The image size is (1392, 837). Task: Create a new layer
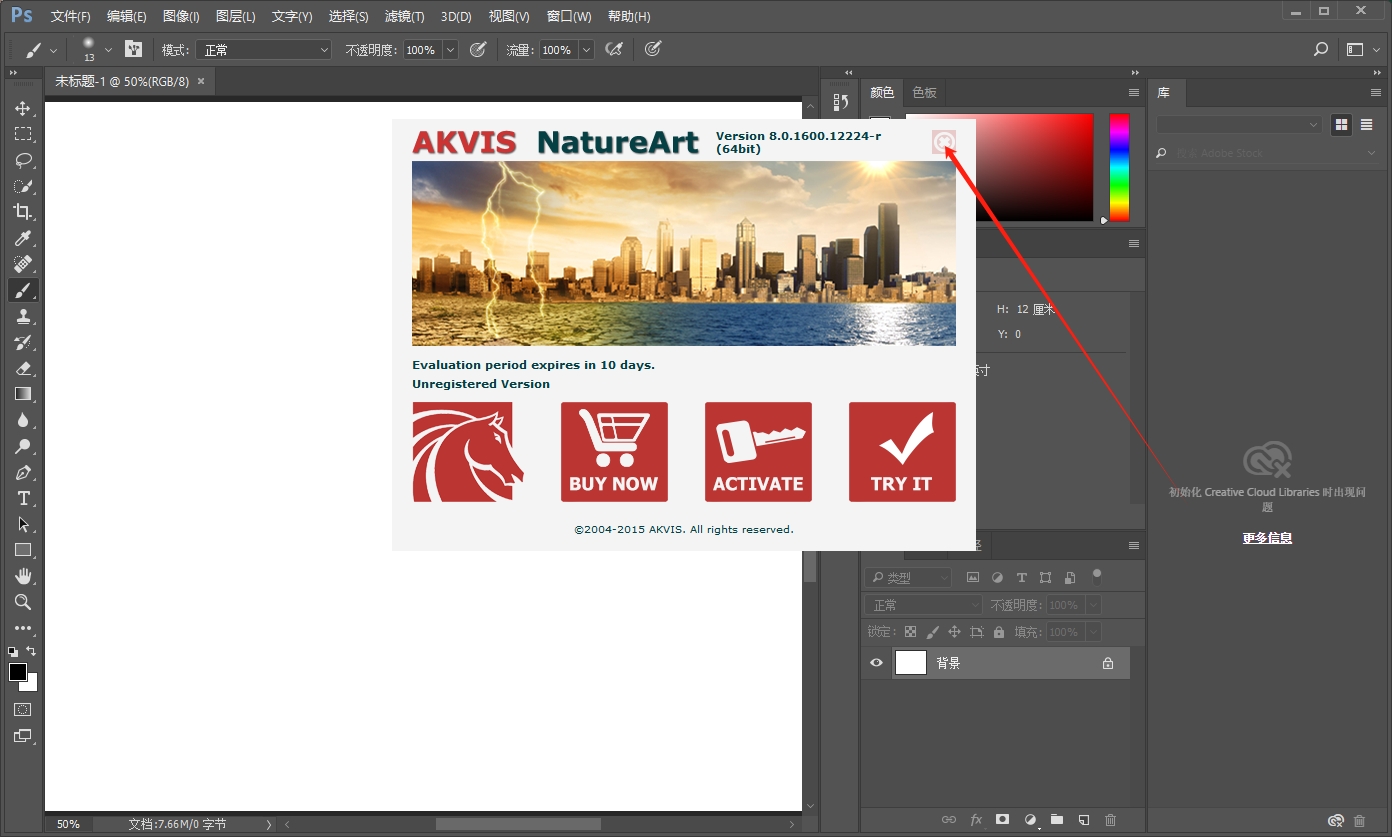(x=1083, y=820)
